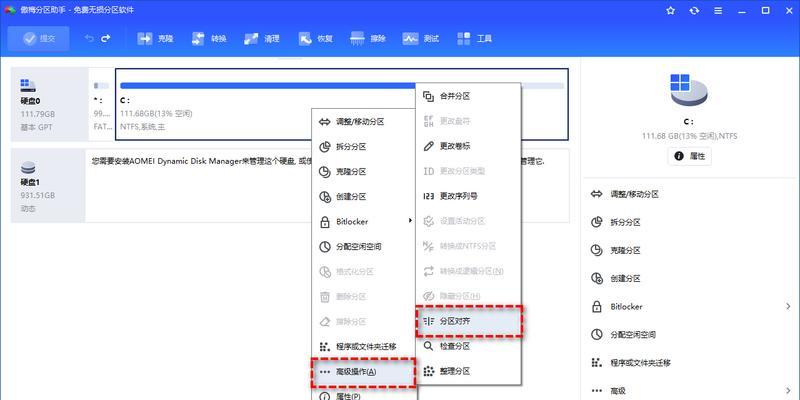
Task: Open the 克隆 clone tool in toolbar
Action: pyautogui.click(x=156, y=38)
